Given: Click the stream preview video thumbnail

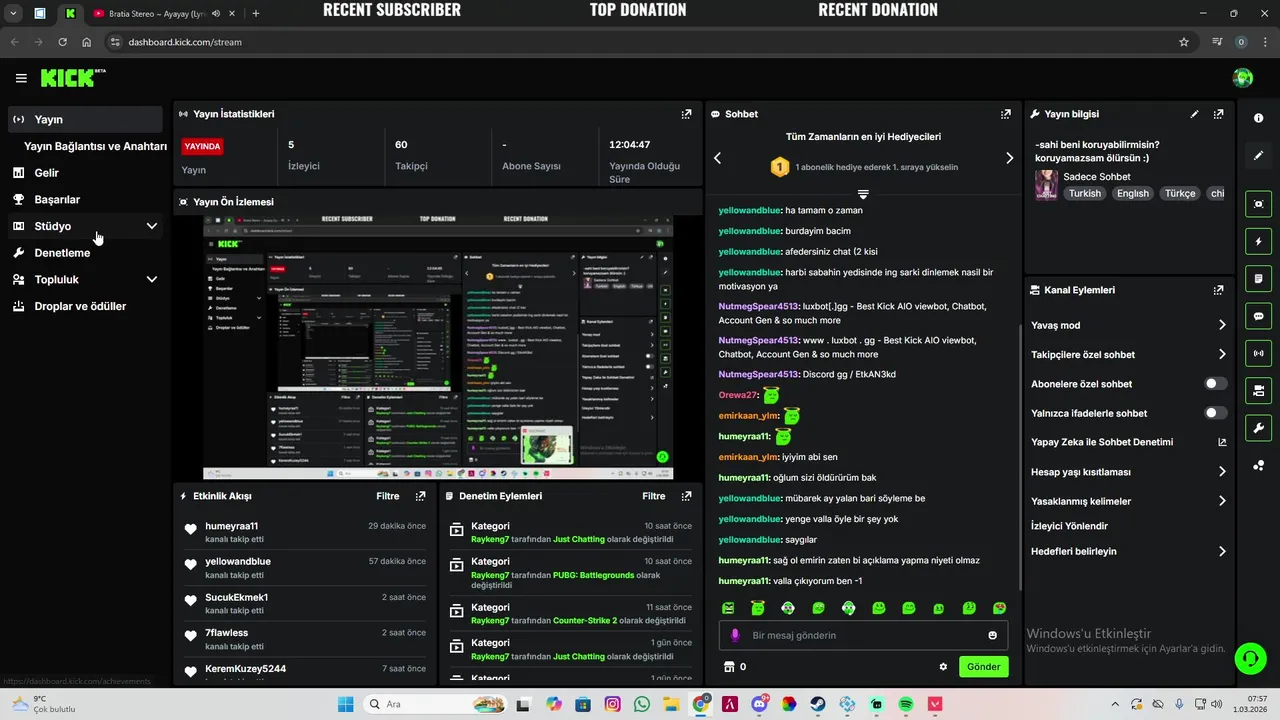Looking at the screenshot, I should tap(438, 347).
